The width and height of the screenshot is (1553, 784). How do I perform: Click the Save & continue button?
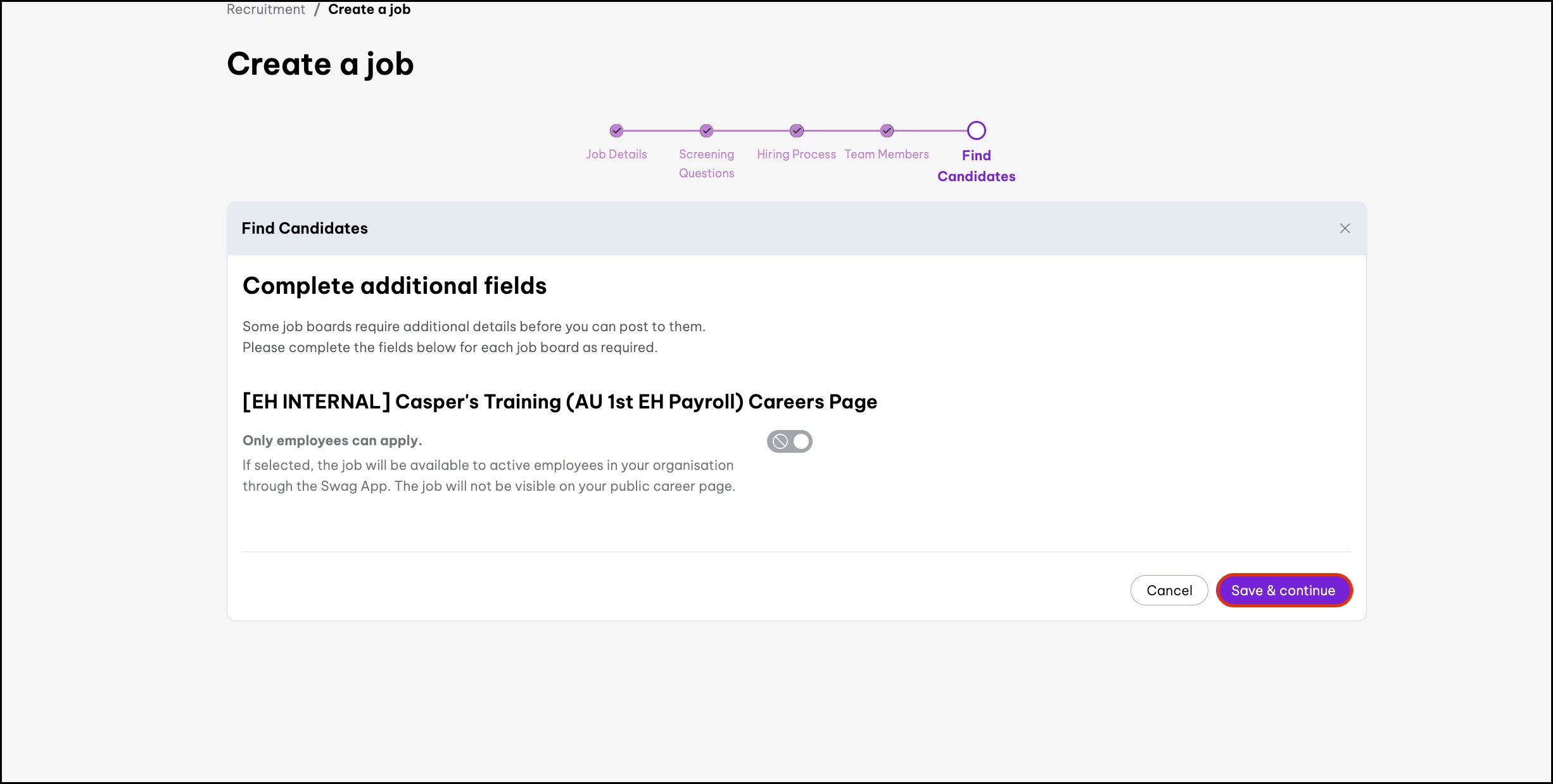(1283, 590)
